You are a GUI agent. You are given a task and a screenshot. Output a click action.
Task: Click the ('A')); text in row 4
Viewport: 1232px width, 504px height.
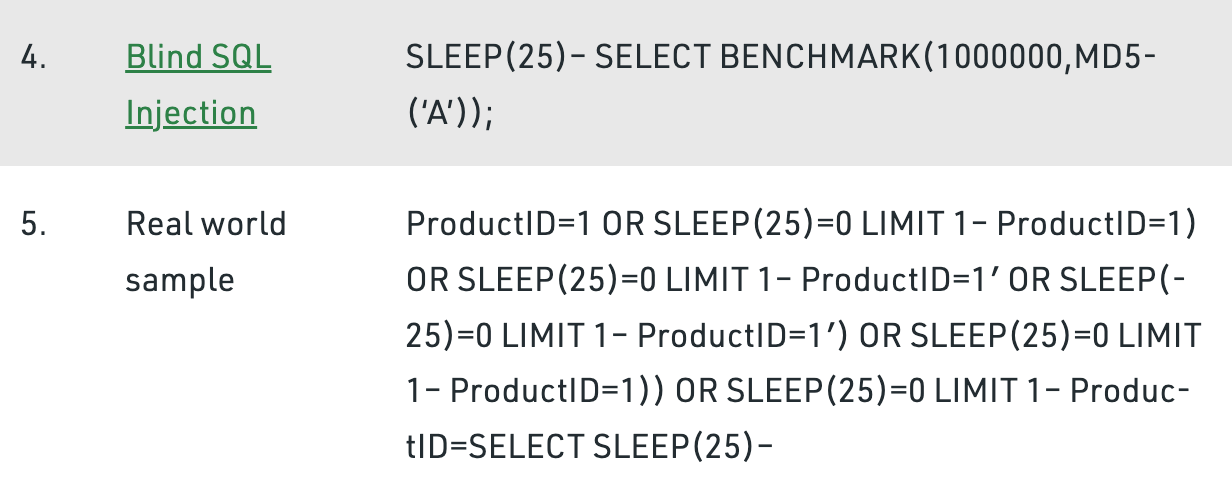450,114
